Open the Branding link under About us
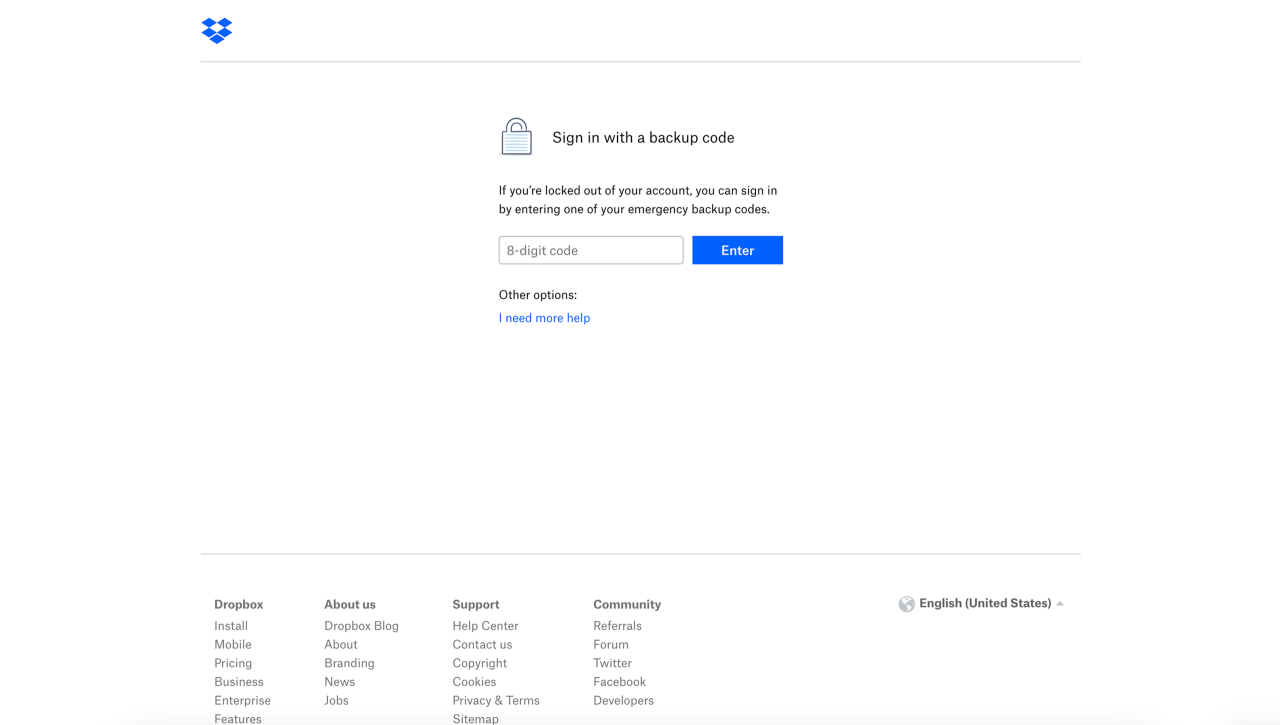The height and width of the screenshot is (725, 1280). coord(349,663)
